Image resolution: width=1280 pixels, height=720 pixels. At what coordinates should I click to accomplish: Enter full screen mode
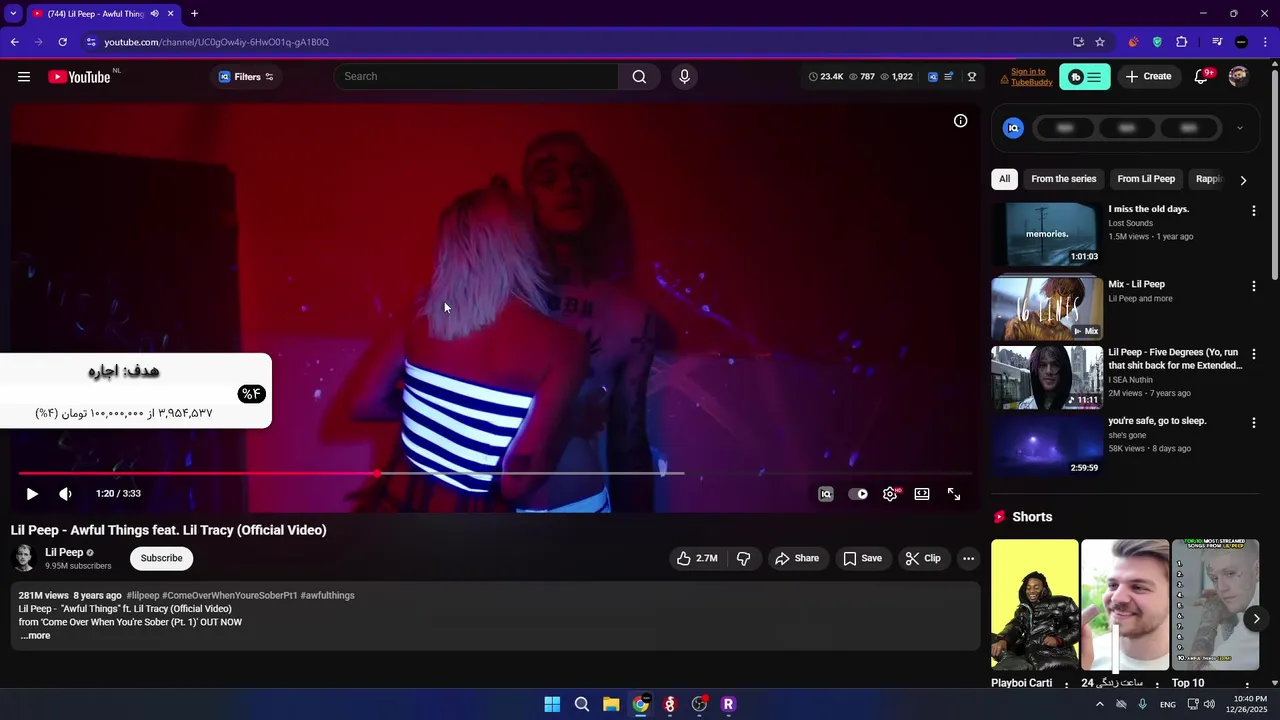954,494
